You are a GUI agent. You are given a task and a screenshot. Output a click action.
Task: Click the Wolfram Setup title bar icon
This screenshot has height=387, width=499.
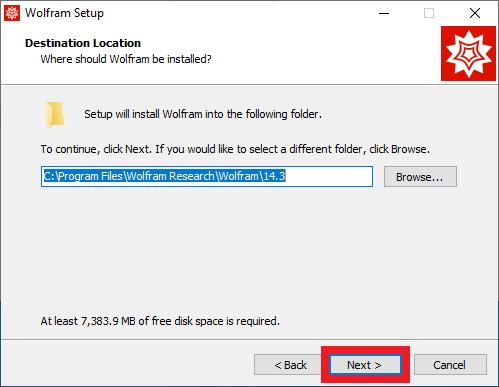click(12, 13)
